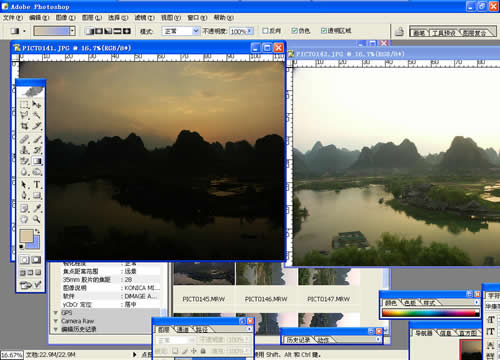Select the Move tool in toolbox
This screenshot has height=360, width=500.
(x=37, y=105)
